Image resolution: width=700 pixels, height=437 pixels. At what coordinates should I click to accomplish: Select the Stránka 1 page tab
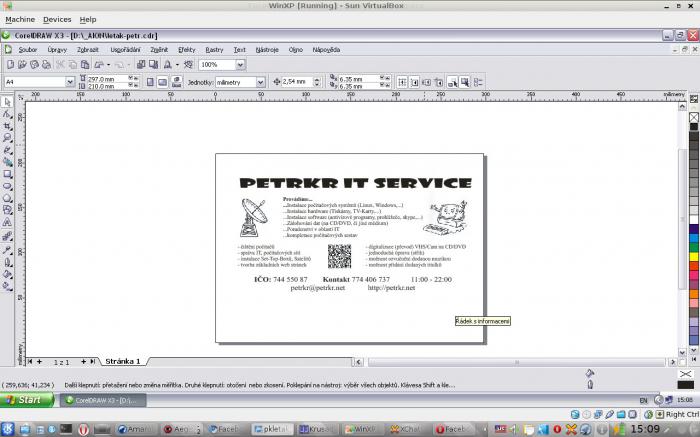click(123, 361)
